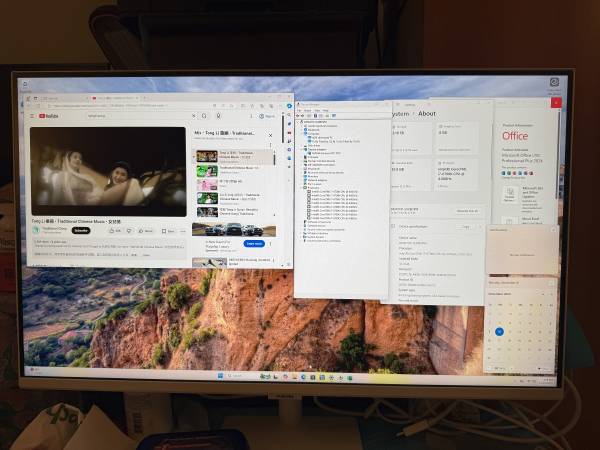Collapse the Device specifications section chevron

(x=479, y=227)
